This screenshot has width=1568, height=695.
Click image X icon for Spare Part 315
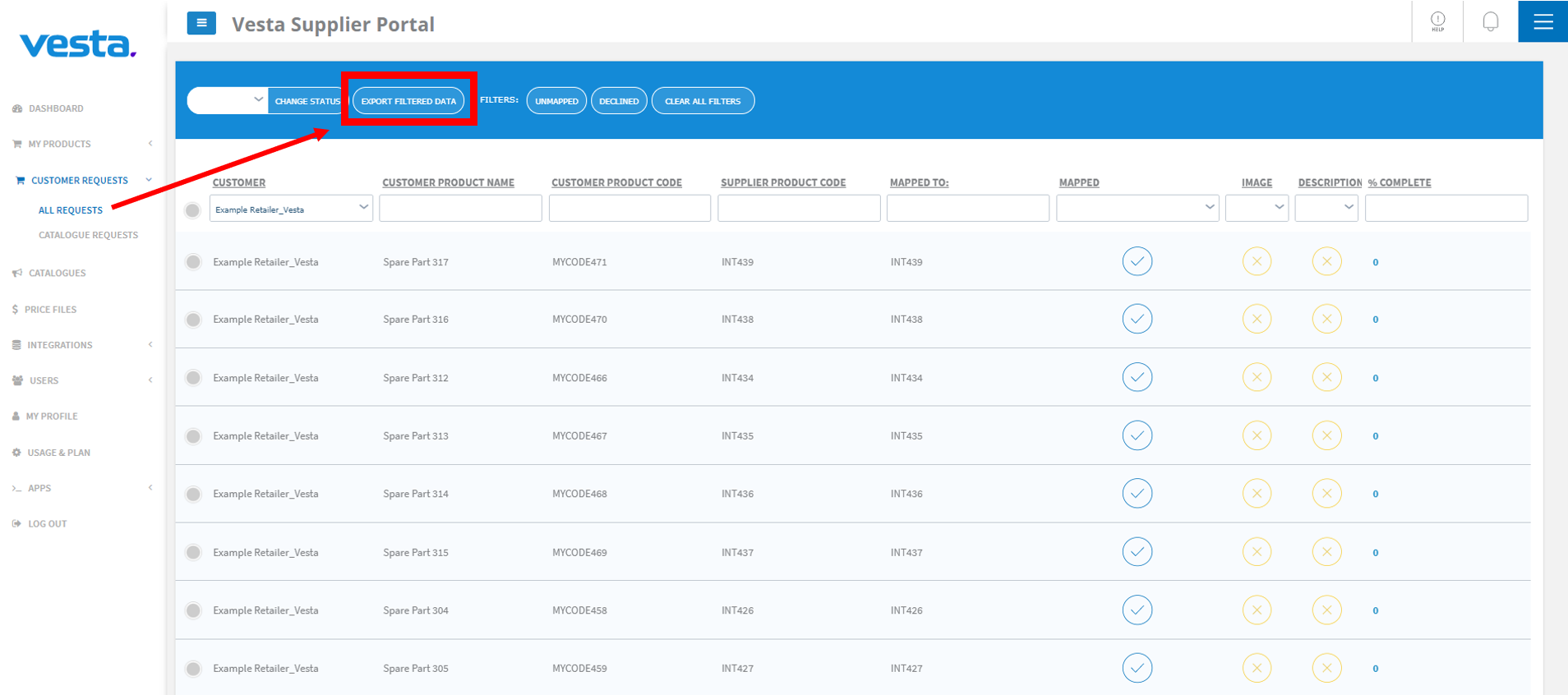[x=1257, y=552]
